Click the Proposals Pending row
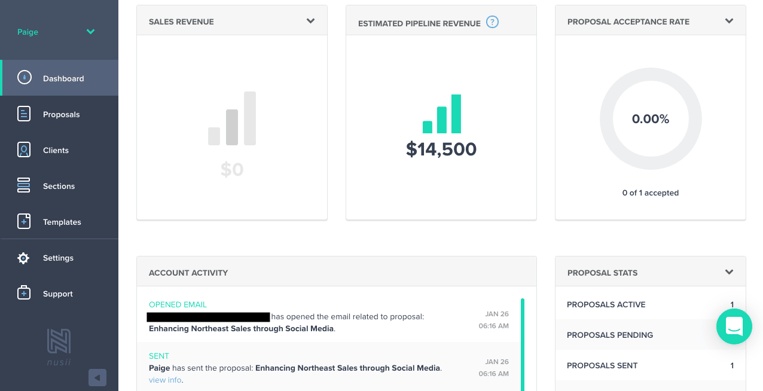763x391 pixels. (651, 335)
